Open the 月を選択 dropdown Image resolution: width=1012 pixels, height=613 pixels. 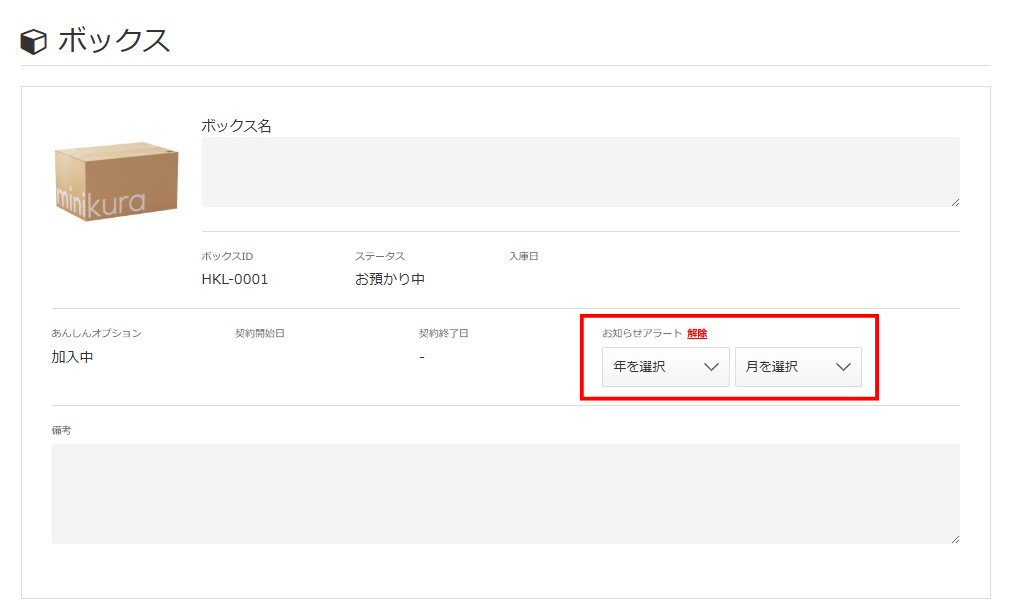798,367
